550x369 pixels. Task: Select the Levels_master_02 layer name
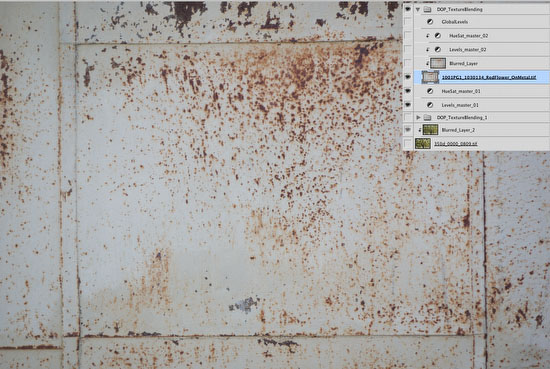[468, 50]
